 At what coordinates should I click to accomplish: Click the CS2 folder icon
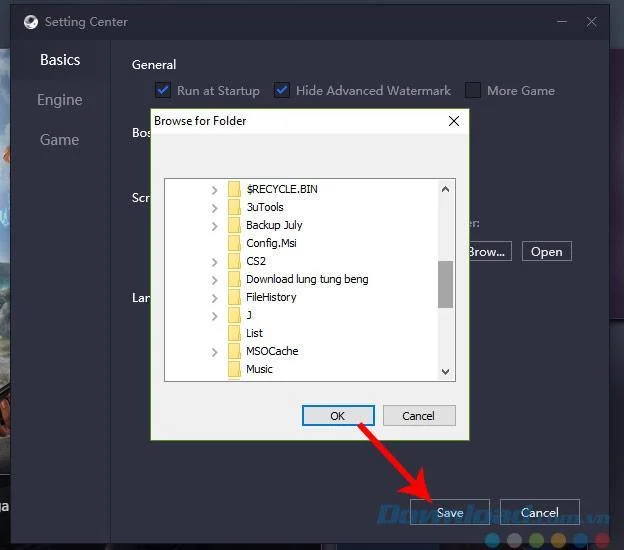pyautogui.click(x=234, y=261)
